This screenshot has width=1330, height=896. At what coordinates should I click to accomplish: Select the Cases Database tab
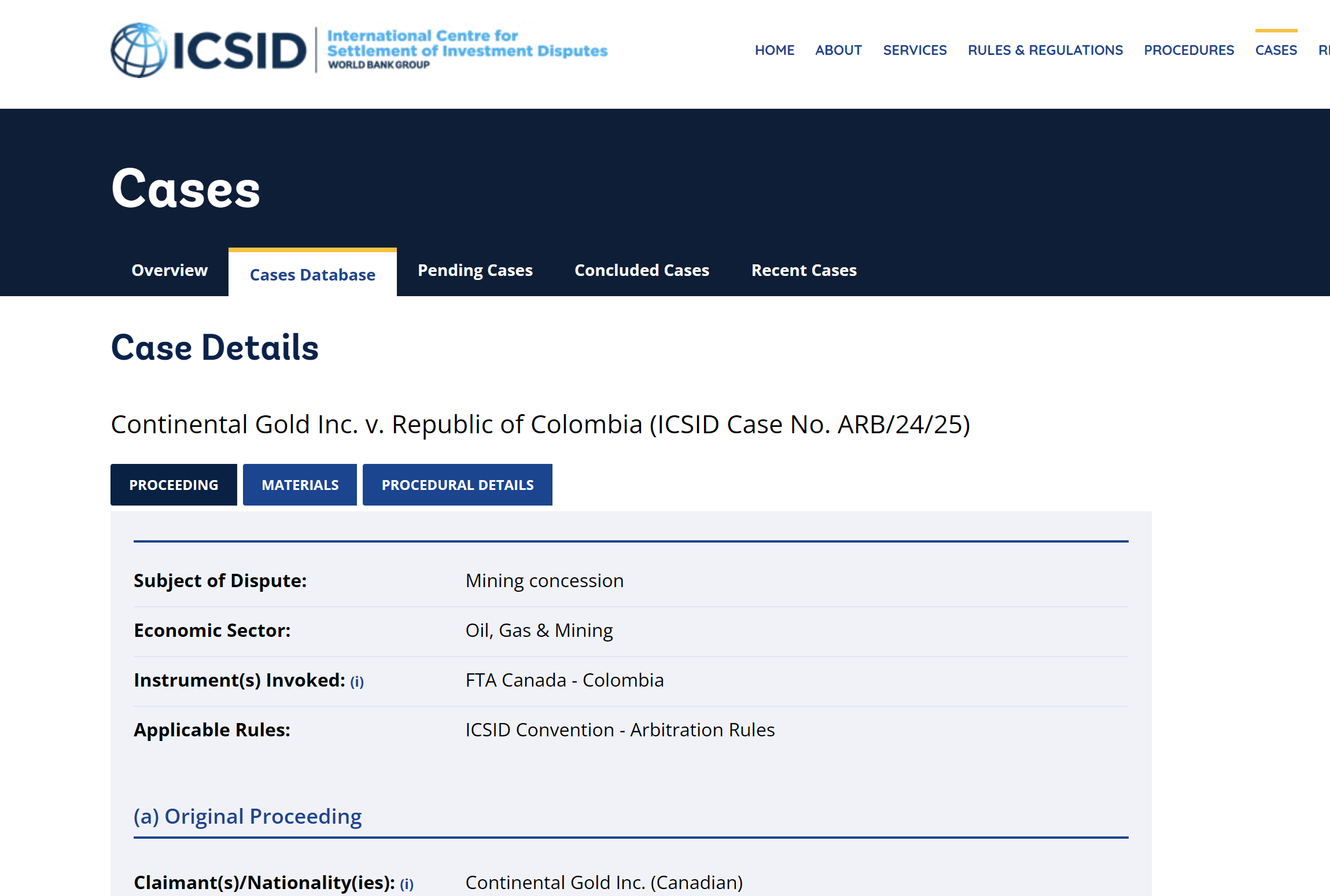(312, 275)
